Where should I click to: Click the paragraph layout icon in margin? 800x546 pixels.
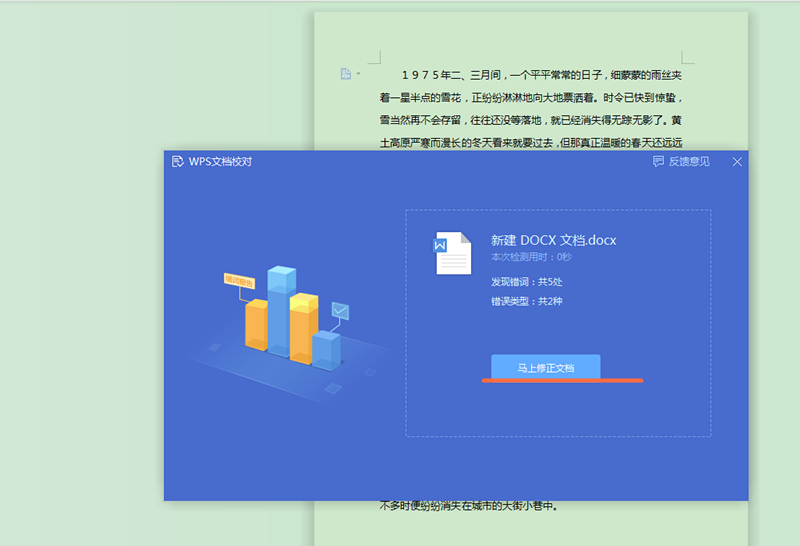click(x=345, y=73)
